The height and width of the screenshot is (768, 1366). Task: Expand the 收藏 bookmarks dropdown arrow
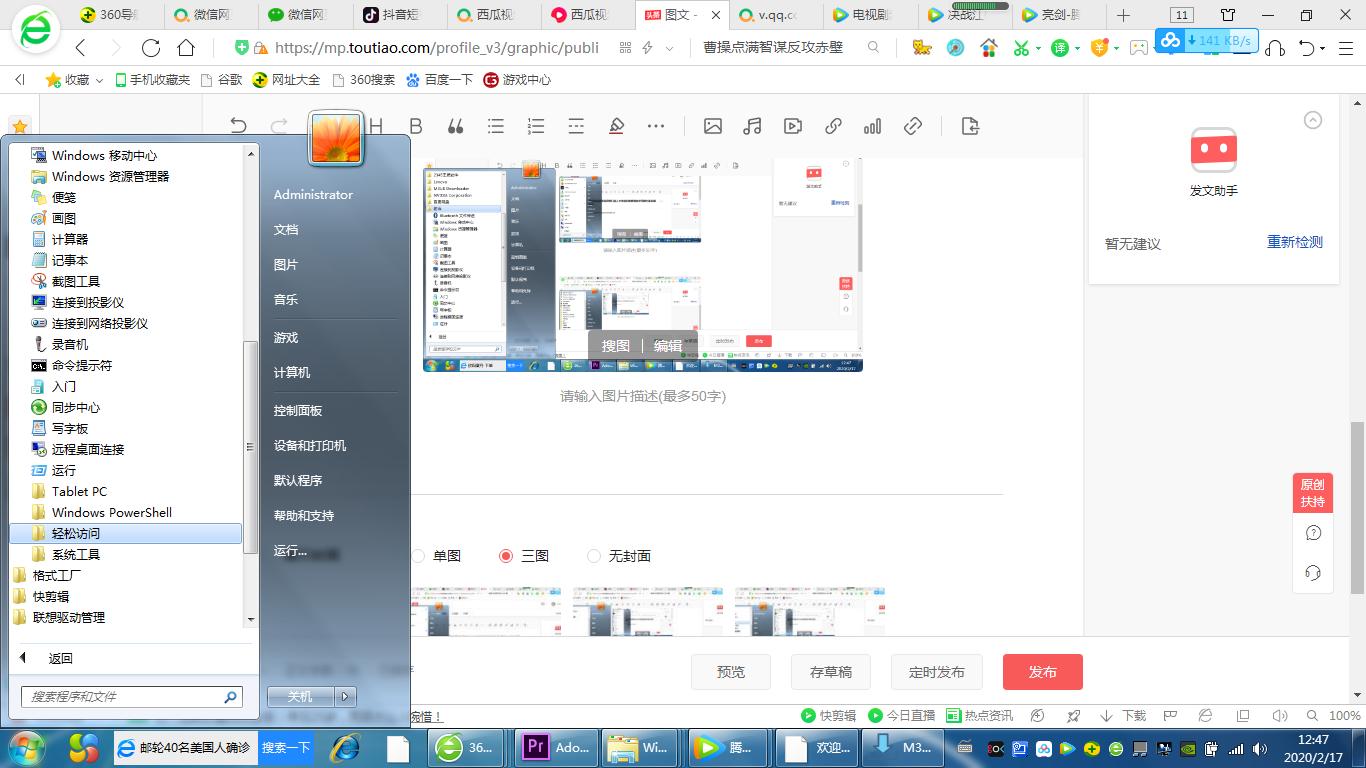point(99,80)
